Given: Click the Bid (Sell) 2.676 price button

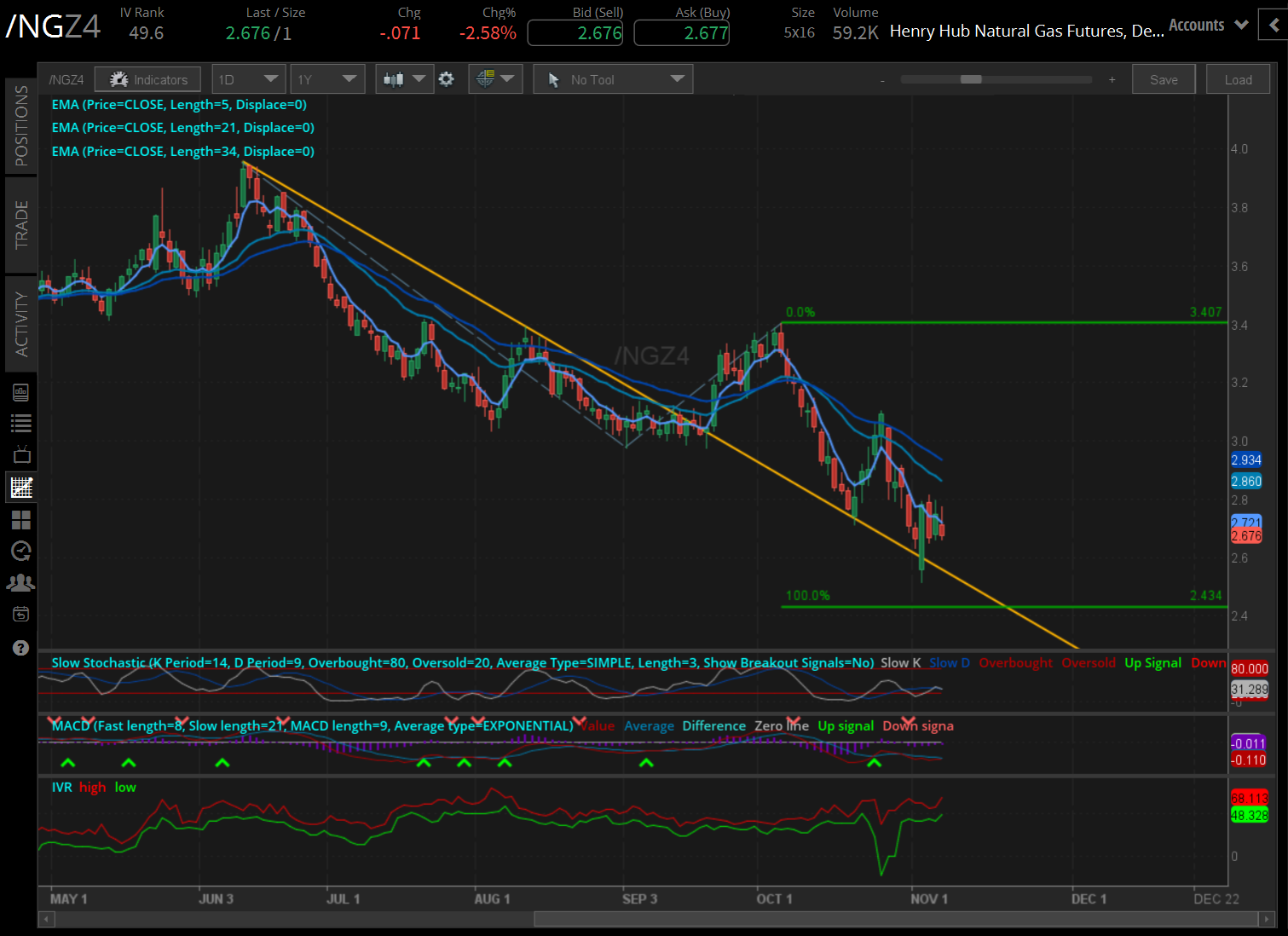Looking at the screenshot, I should 575,33.
